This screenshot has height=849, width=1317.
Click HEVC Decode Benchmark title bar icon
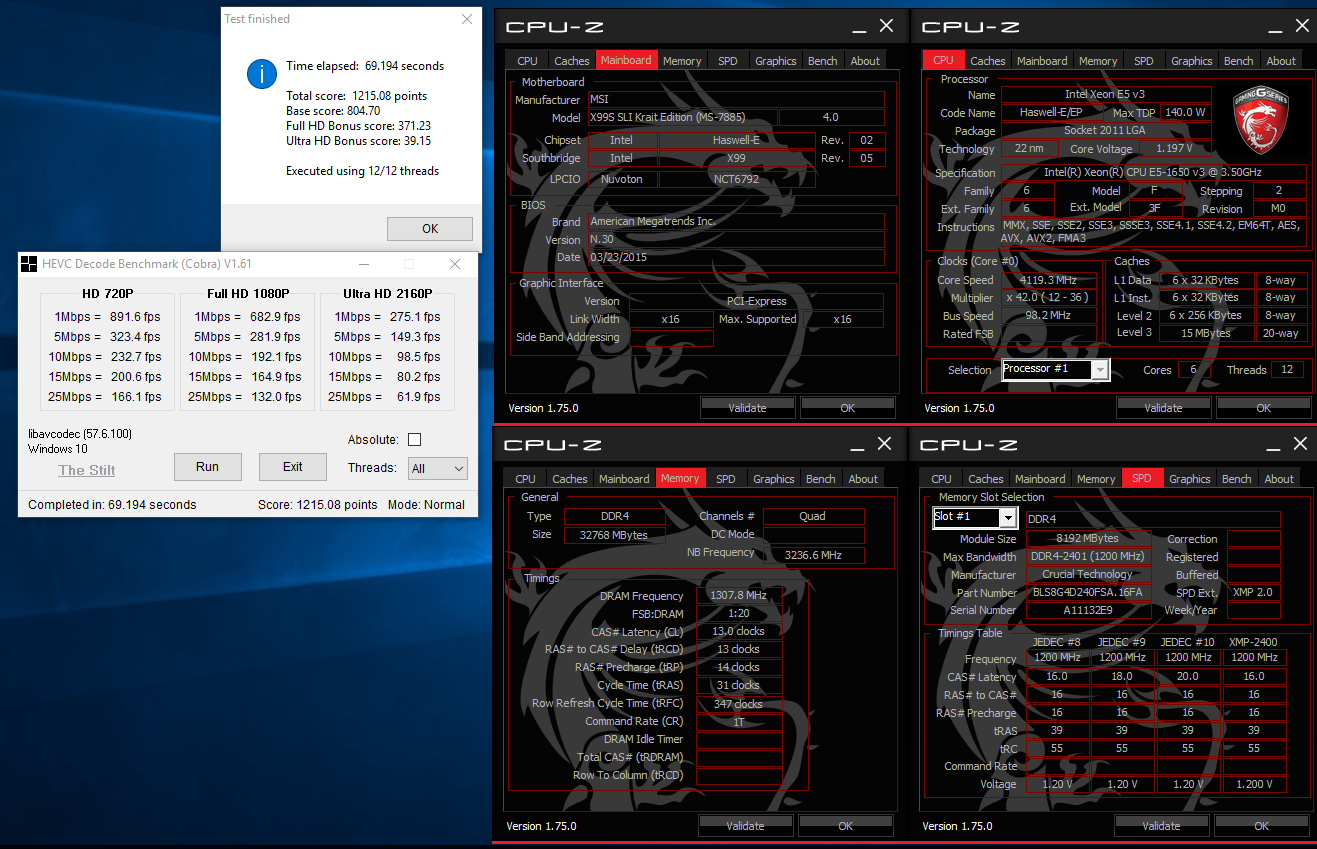(x=29, y=264)
